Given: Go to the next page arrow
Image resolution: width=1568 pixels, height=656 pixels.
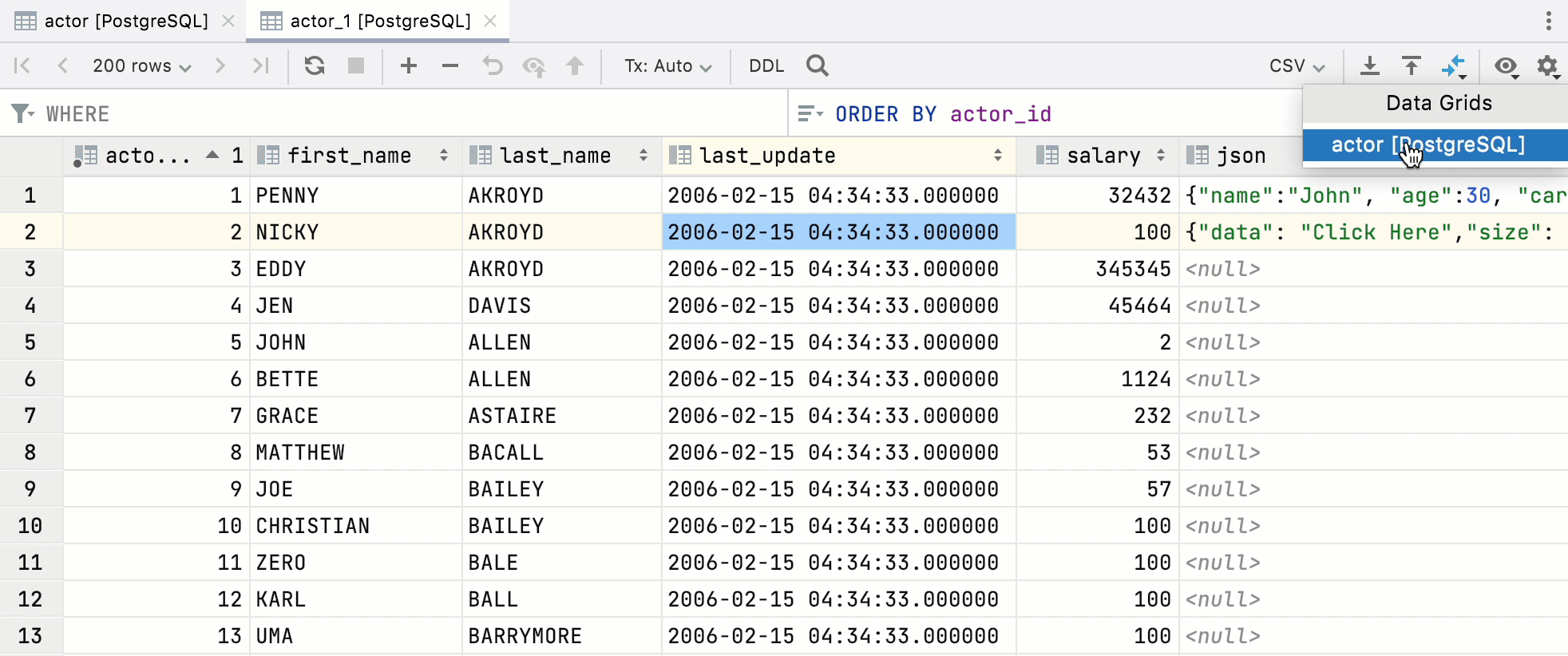Looking at the screenshot, I should (220, 65).
